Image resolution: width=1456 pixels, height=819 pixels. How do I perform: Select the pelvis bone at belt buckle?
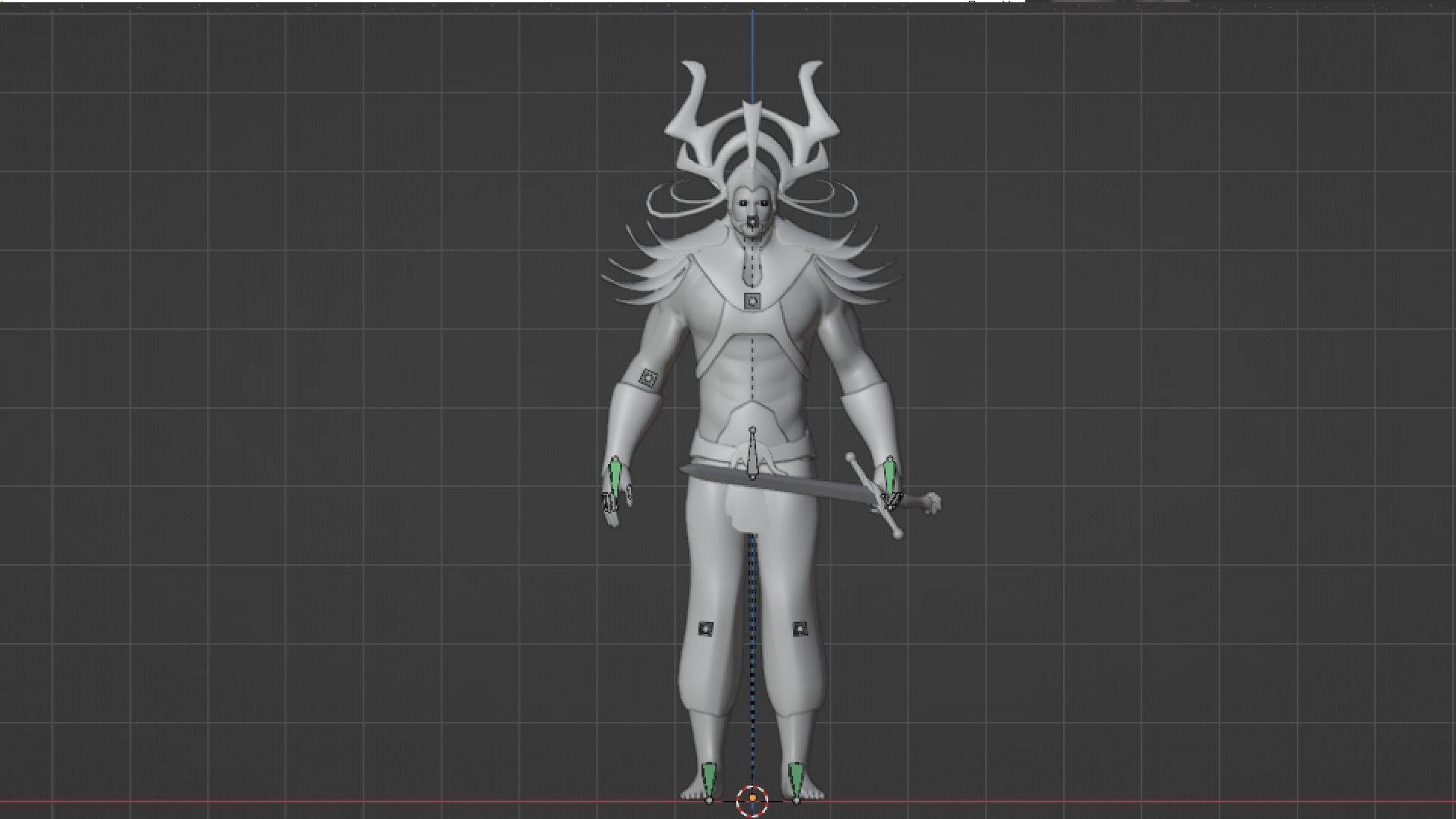[x=752, y=455]
